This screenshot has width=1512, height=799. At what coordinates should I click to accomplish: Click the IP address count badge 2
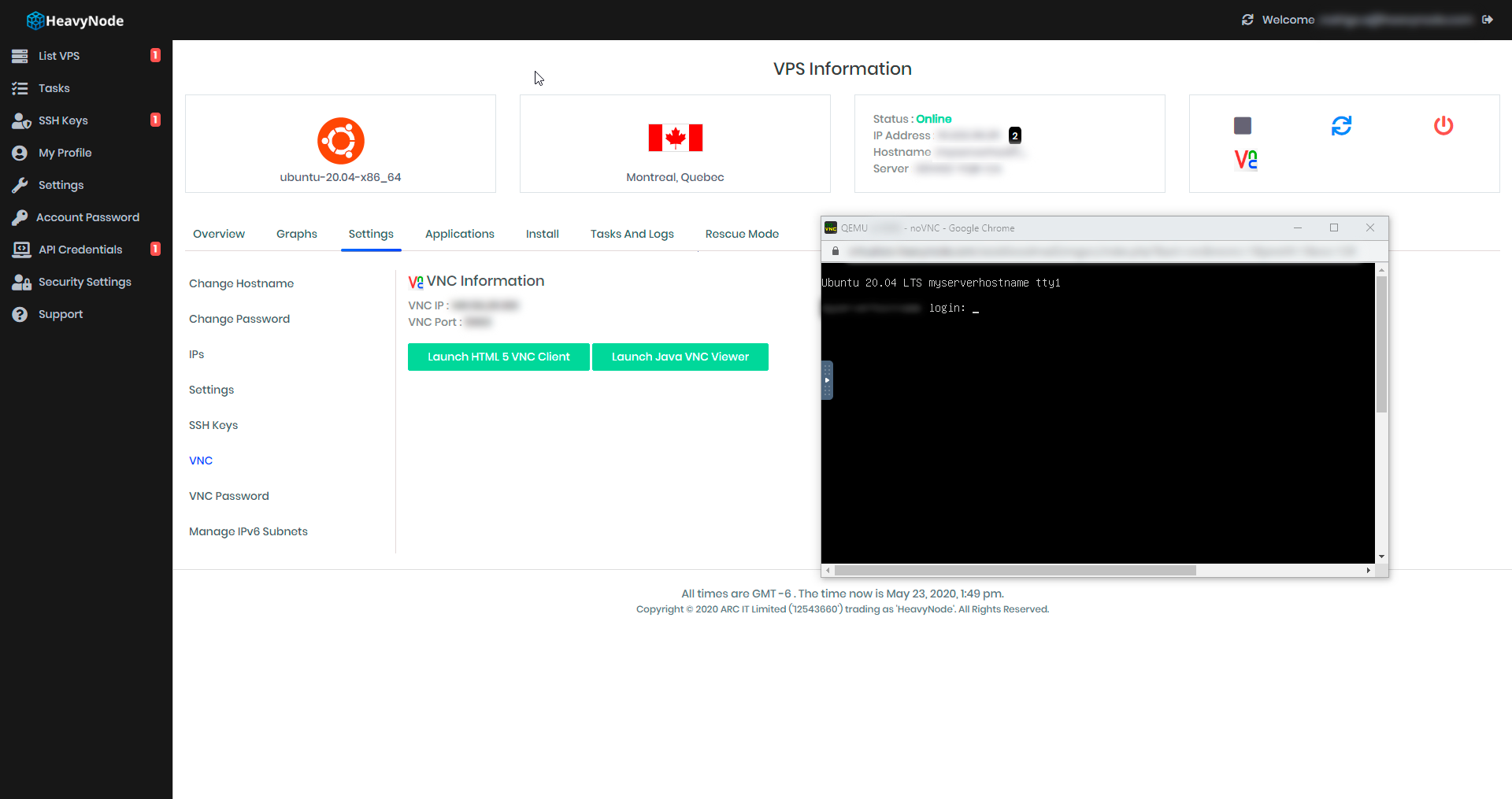point(1015,135)
